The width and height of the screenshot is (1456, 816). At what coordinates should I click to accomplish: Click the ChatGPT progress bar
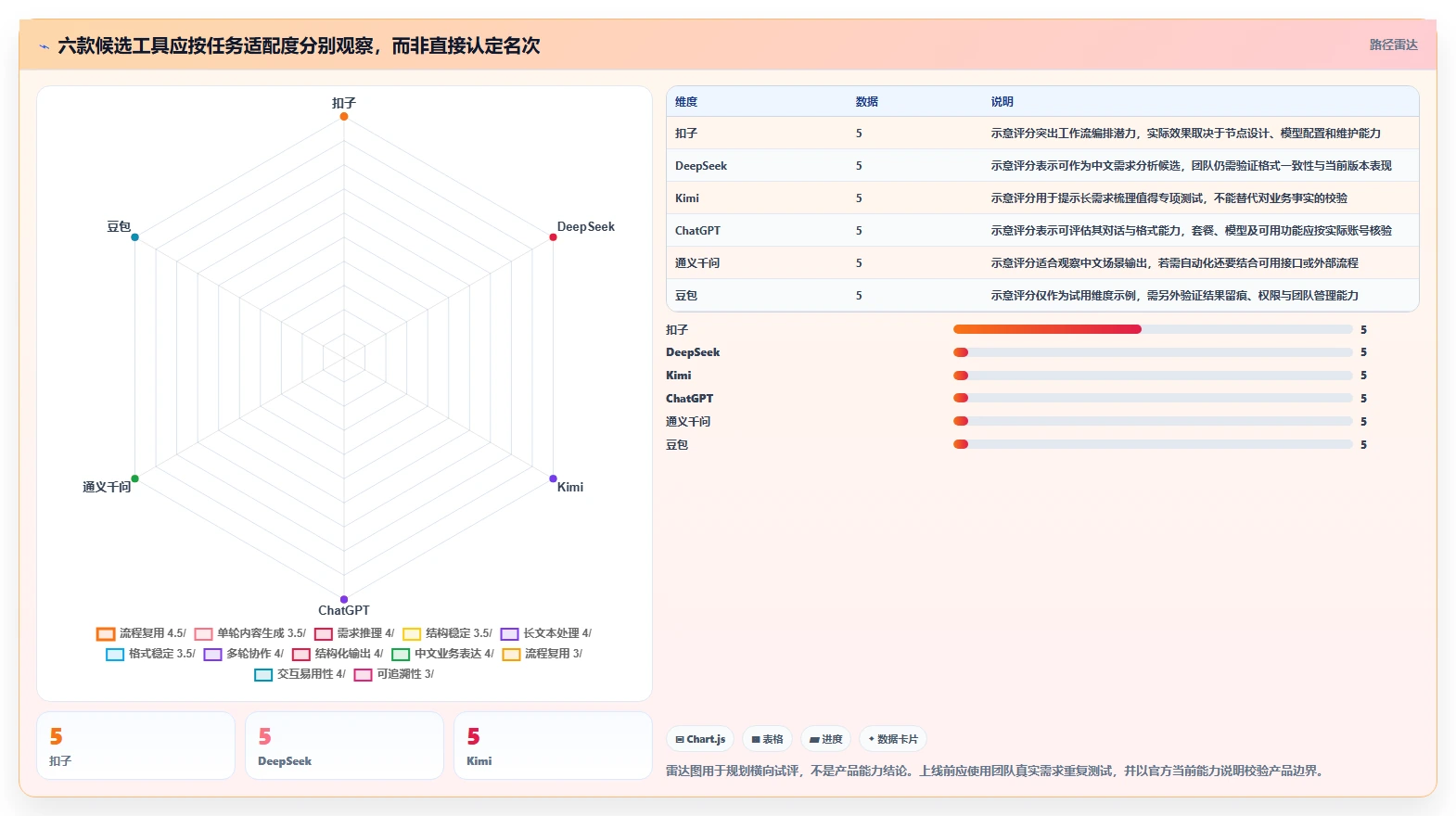pos(1153,398)
